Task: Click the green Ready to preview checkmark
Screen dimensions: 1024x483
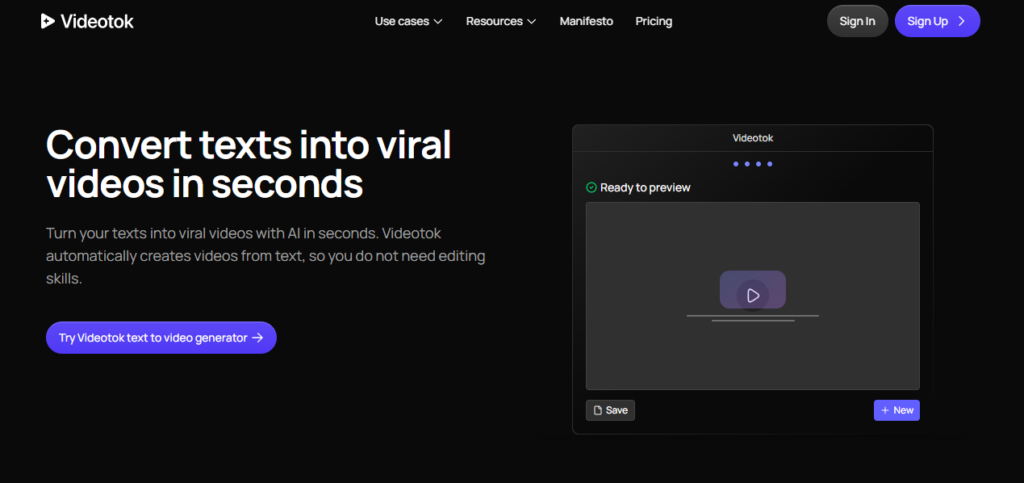Action: pos(591,188)
